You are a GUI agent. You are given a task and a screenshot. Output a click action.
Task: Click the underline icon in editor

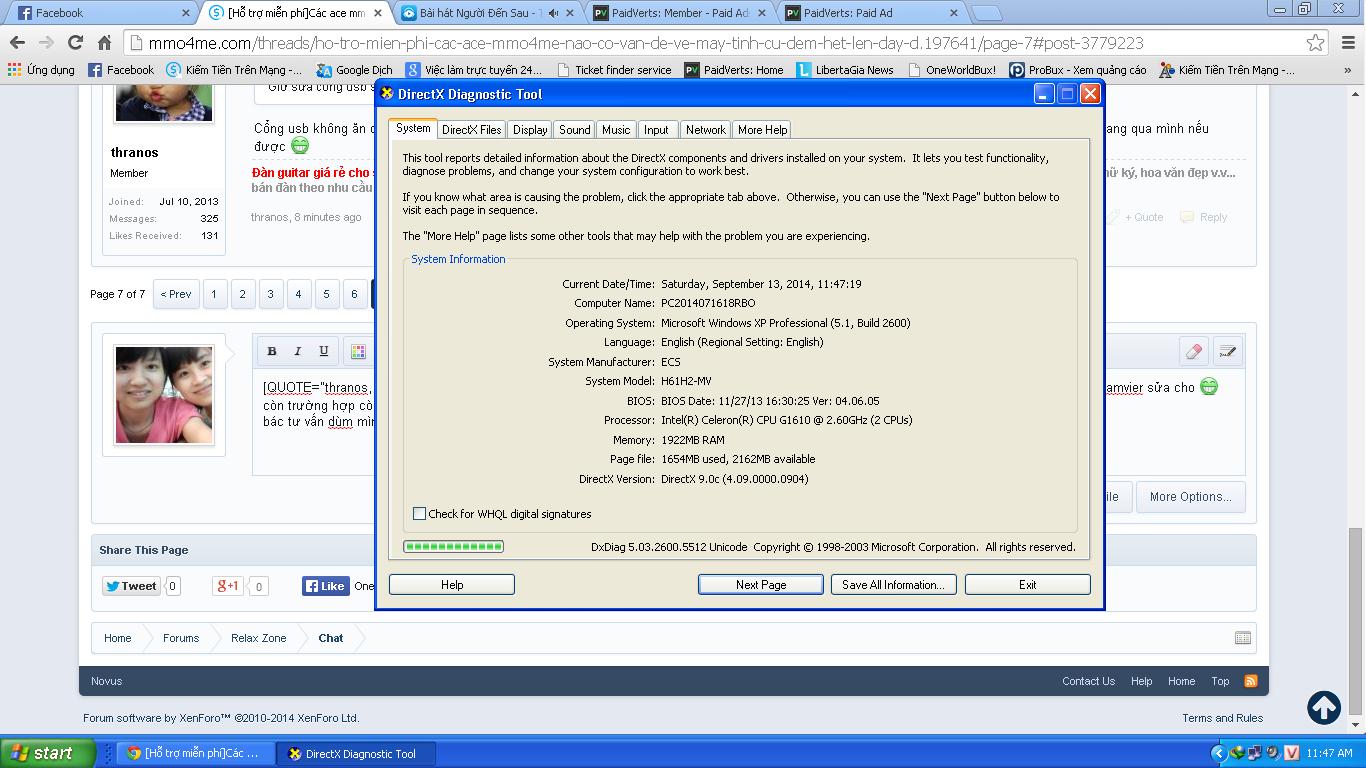click(x=324, y=351)
